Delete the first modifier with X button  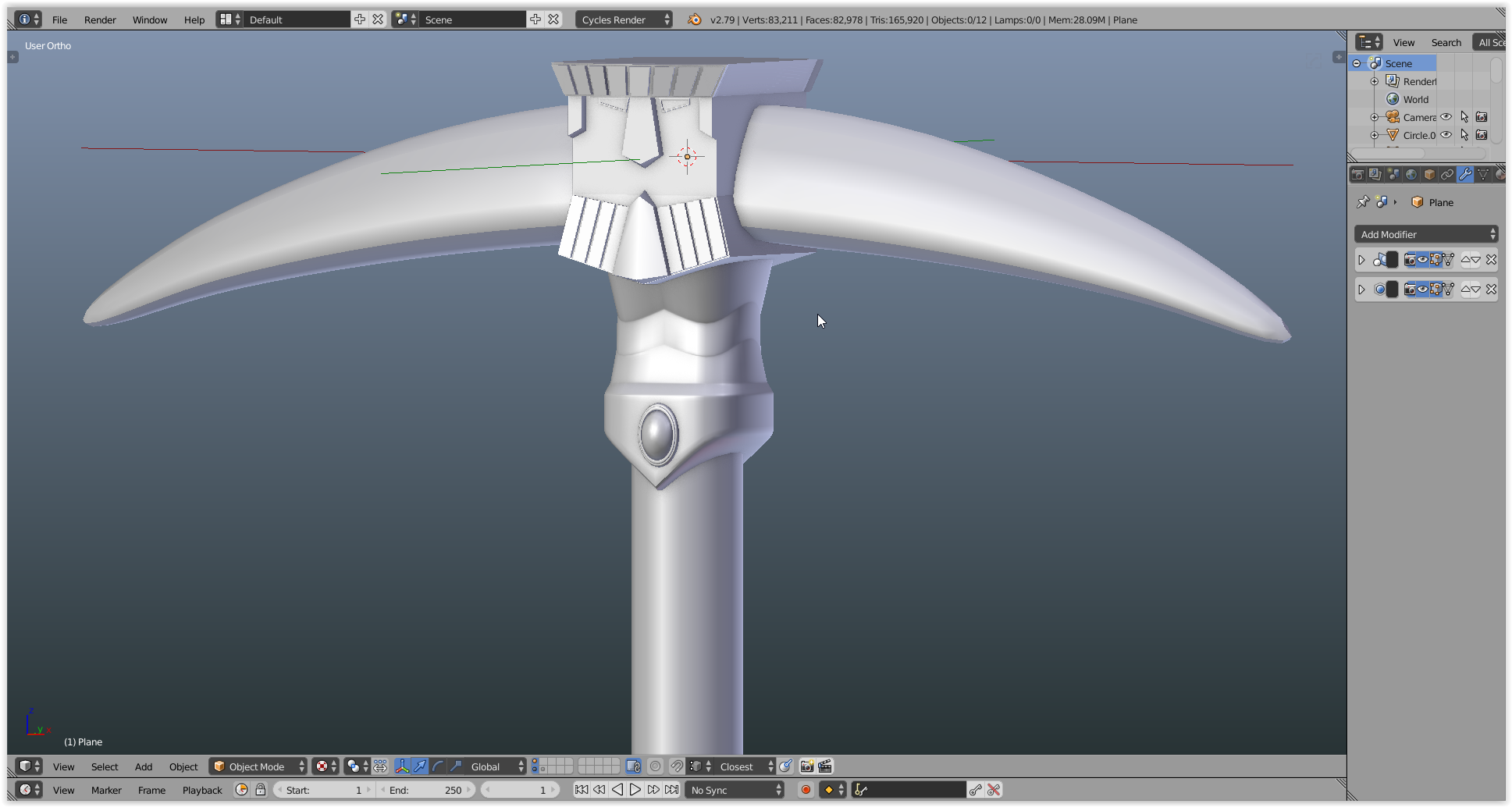1491,260
